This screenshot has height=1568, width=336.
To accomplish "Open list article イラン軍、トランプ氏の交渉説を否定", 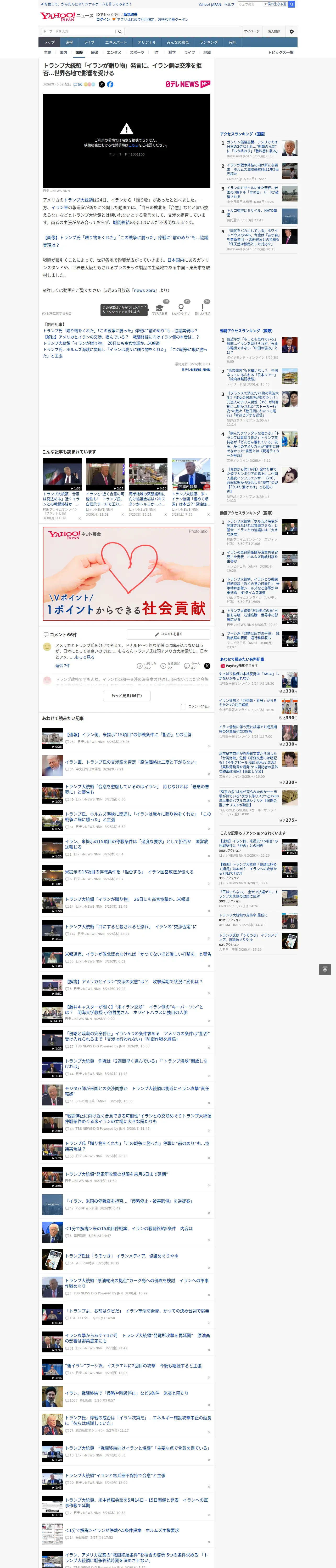I will pos(131,762).
